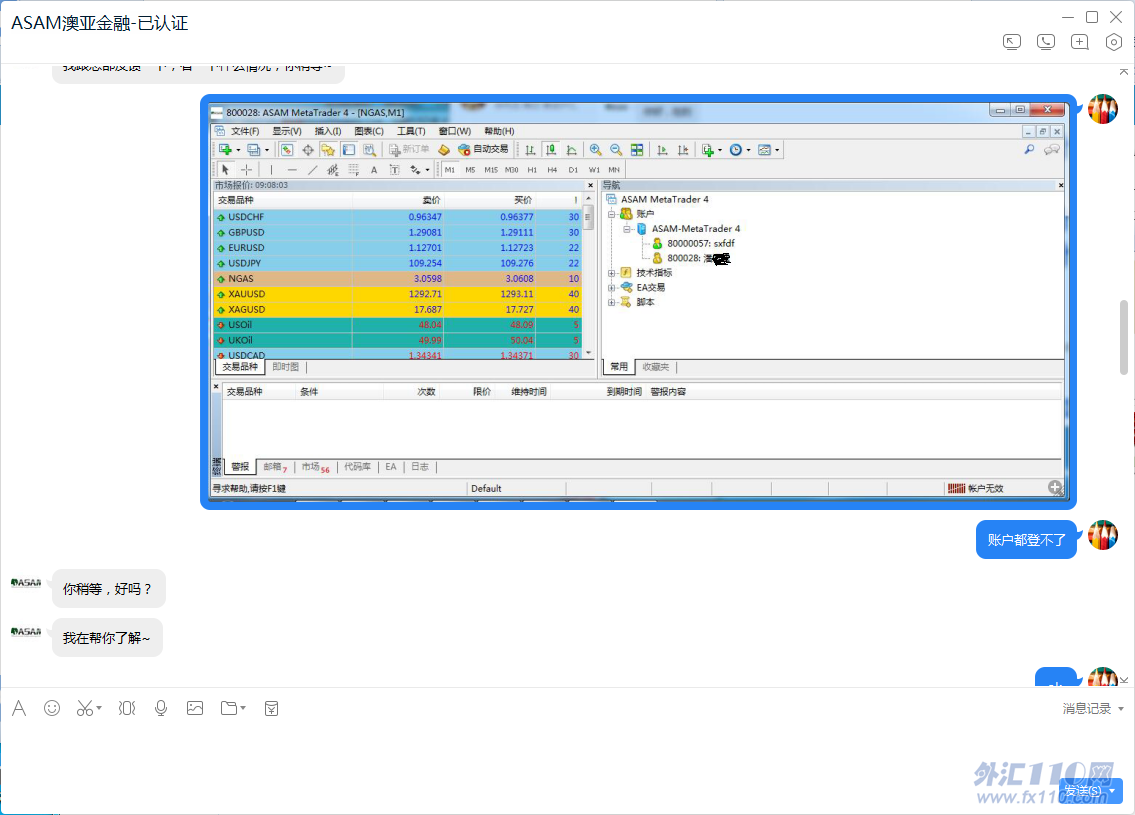The image size is (1135, 815).
Task: Close the chat window
Action: [1116, 17]
